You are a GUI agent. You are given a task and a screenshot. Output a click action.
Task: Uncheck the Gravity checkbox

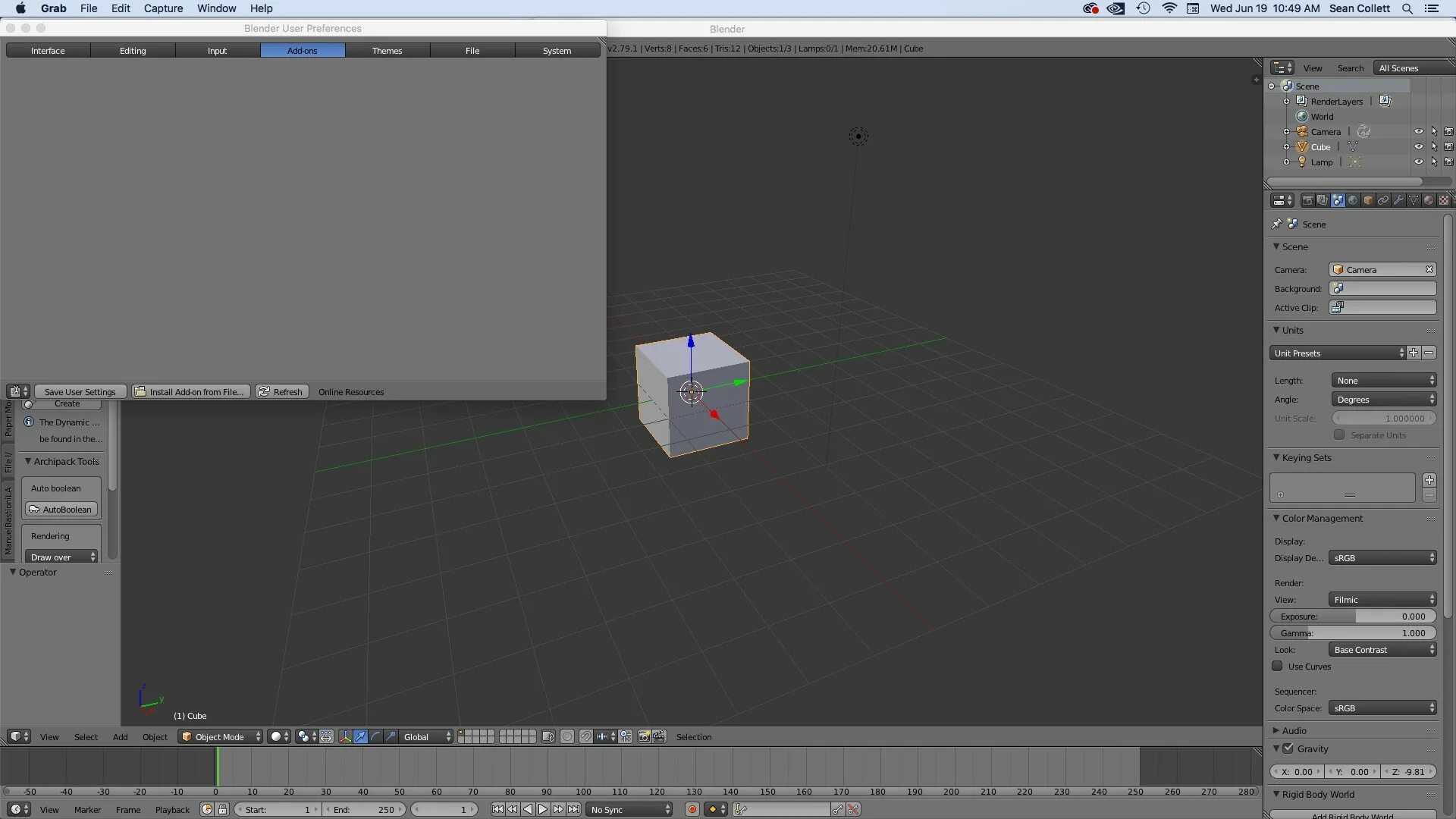1288,748
